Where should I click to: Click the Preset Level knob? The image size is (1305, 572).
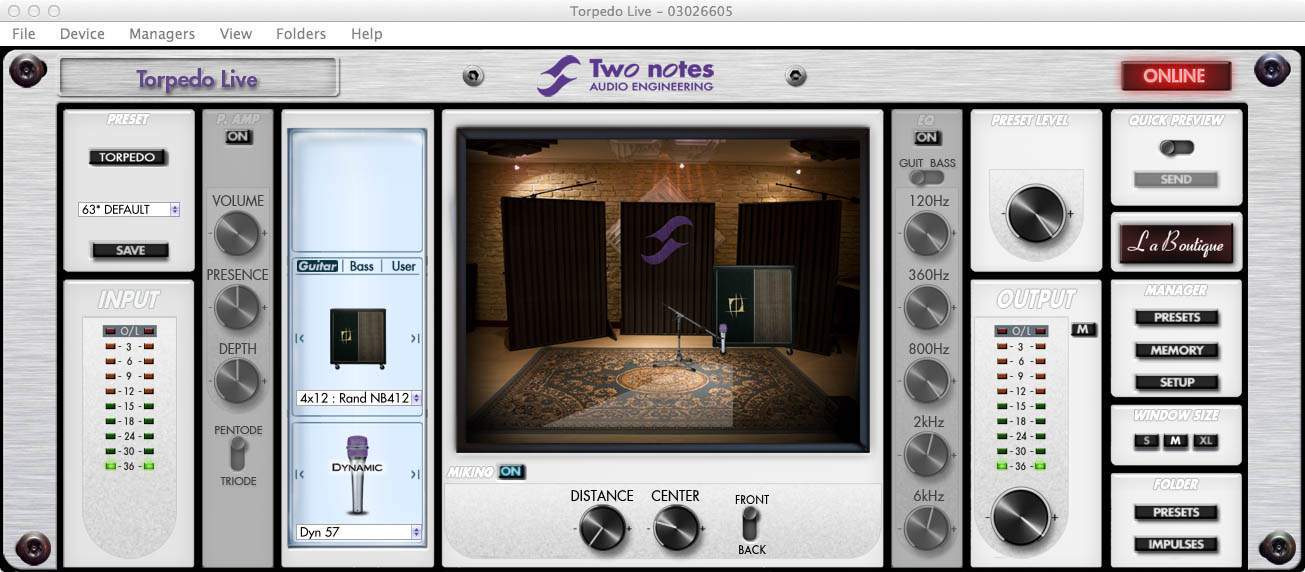click(x=1036, y=213)
